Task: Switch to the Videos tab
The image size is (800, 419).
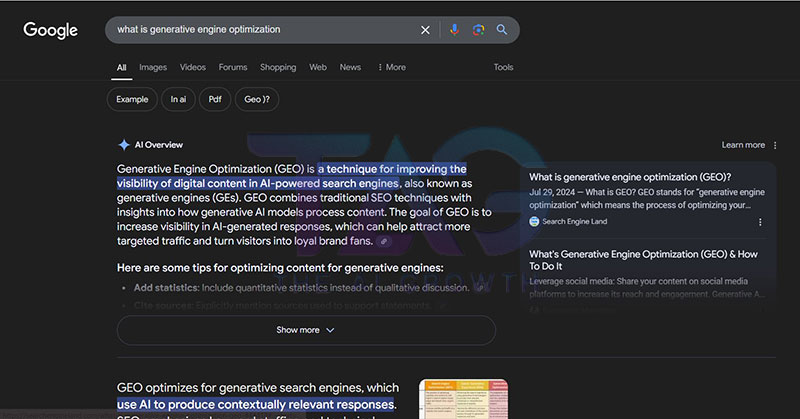Action: point(193,67)
